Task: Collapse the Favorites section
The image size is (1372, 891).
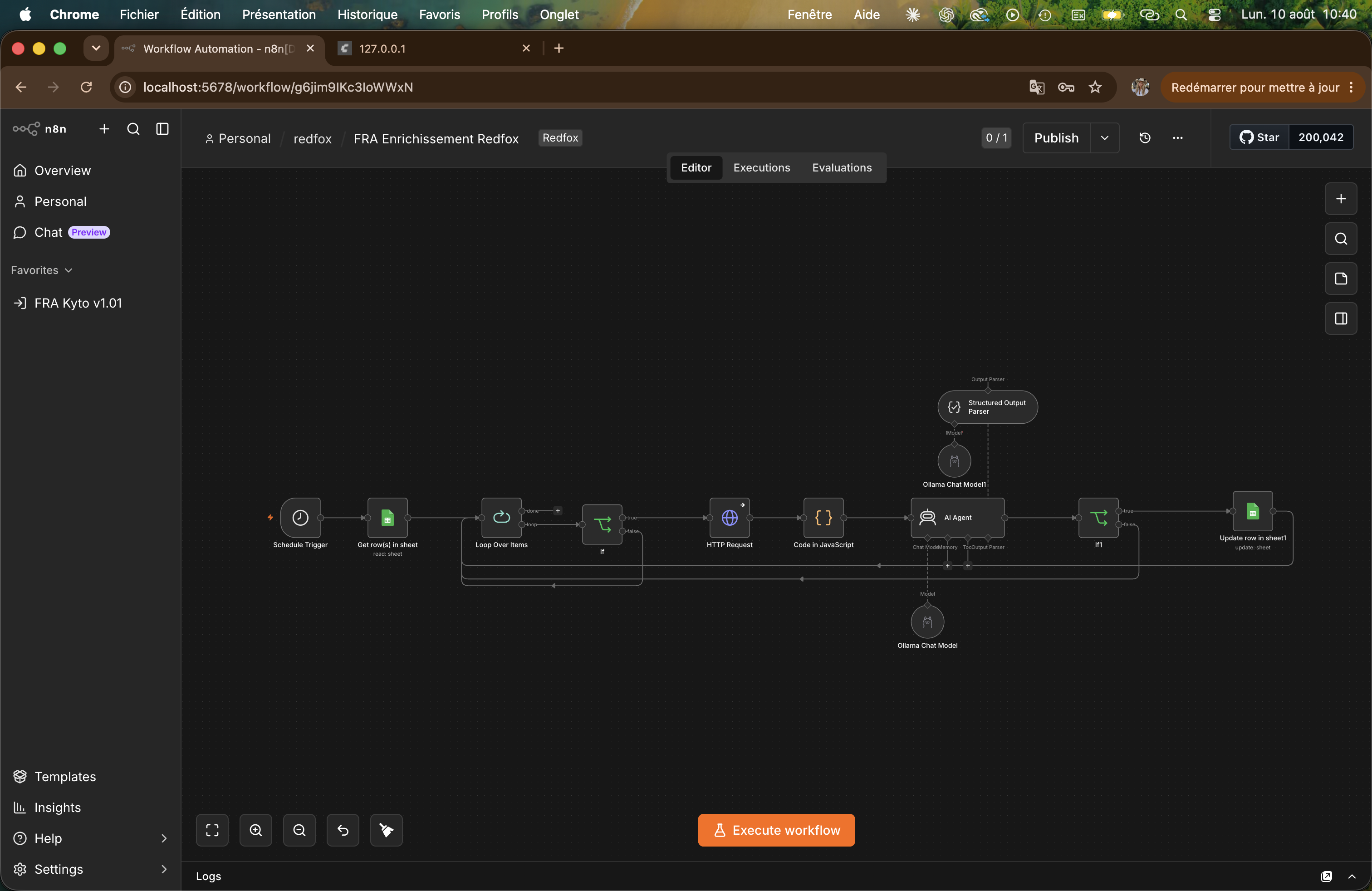Action: click(41, 270)
